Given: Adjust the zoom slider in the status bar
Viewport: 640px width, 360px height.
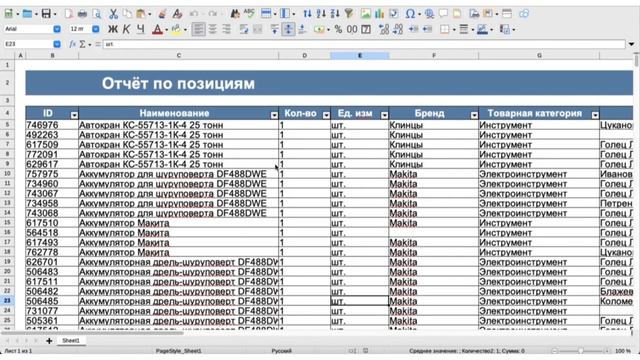Looking at the screenshot, I should coord(580,351).
